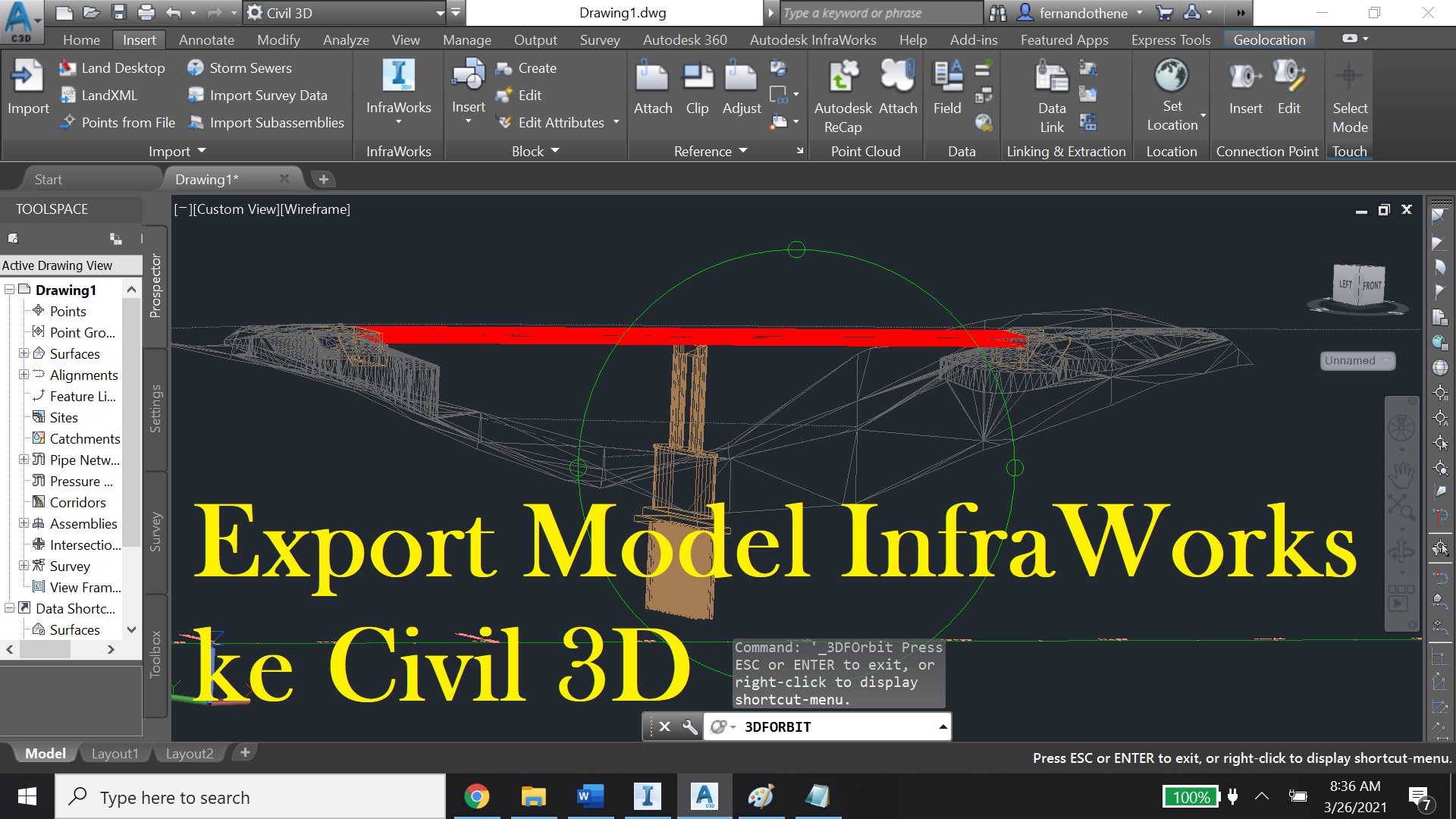Image resolution: width=1456 pixels, height=819 pixels.
Task: Click viewport Wireframe visual style label
Action: click(315, 209)
